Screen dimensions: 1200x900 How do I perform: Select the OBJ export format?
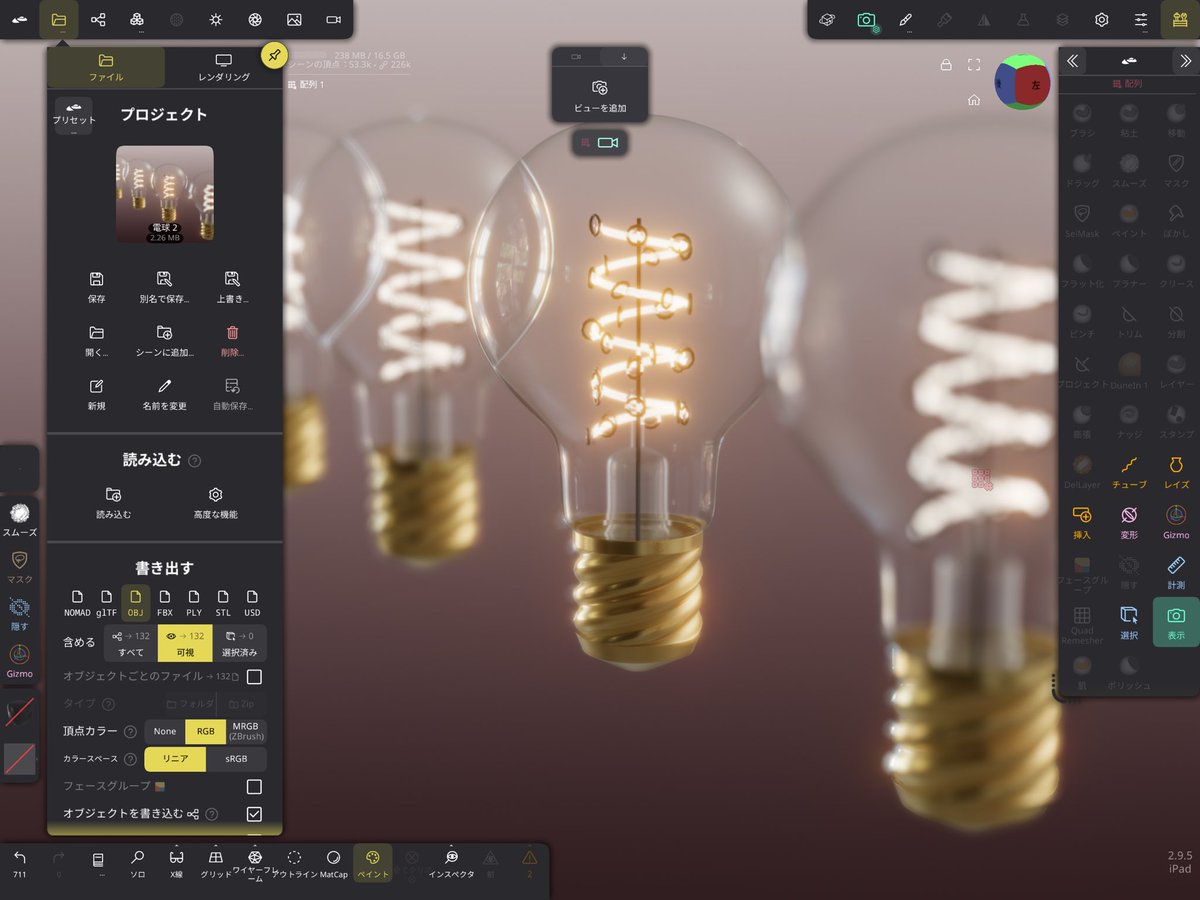tap(135, 603)
